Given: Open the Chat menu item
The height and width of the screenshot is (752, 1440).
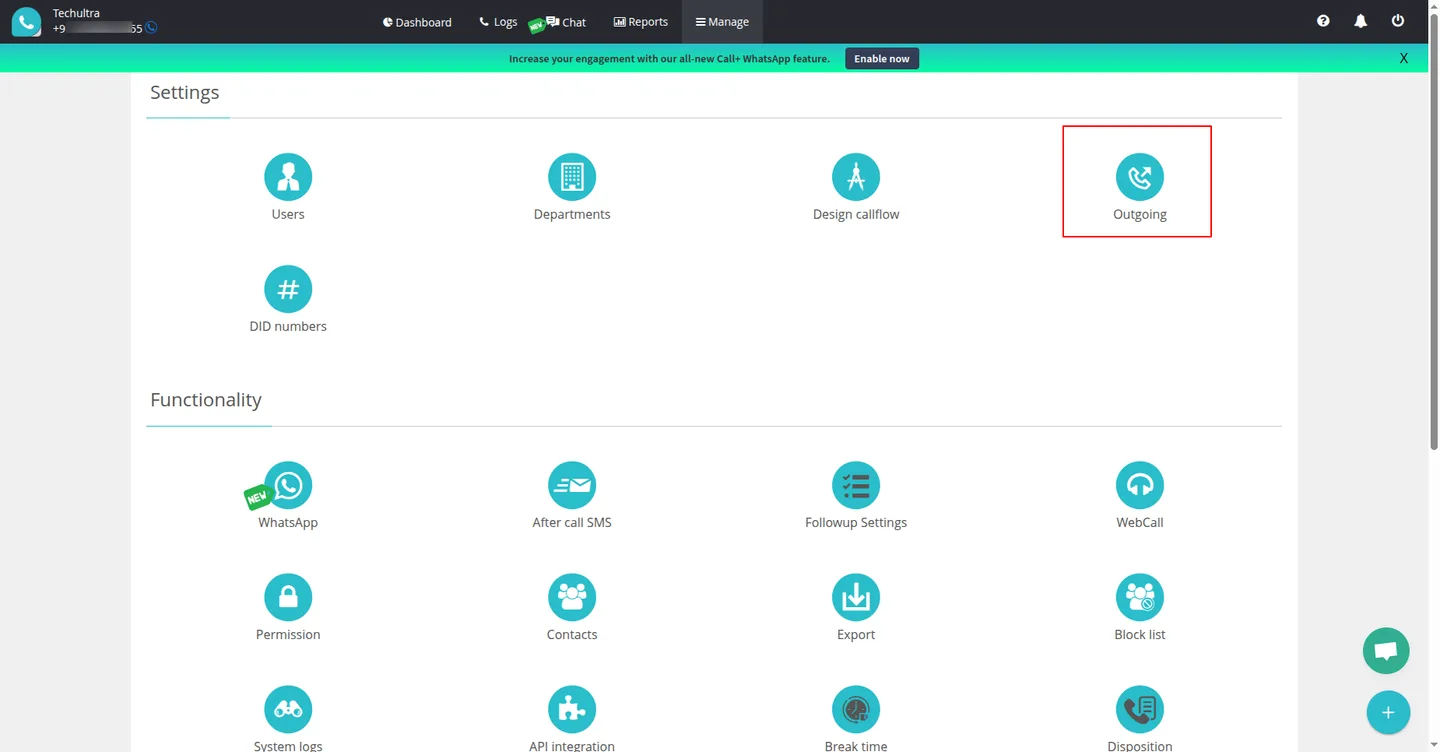Looking at the screenshot, I should click(566, 22).
